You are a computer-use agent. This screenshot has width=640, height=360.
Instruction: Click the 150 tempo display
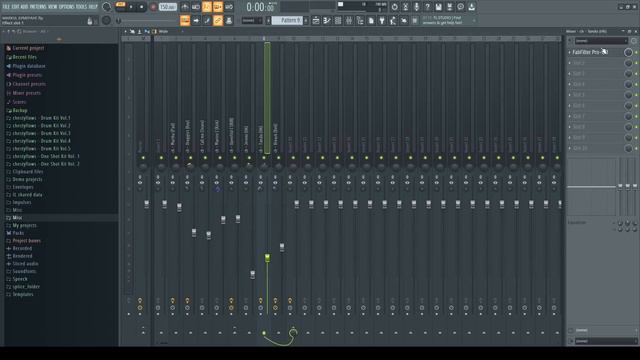(x=168, y=7)
